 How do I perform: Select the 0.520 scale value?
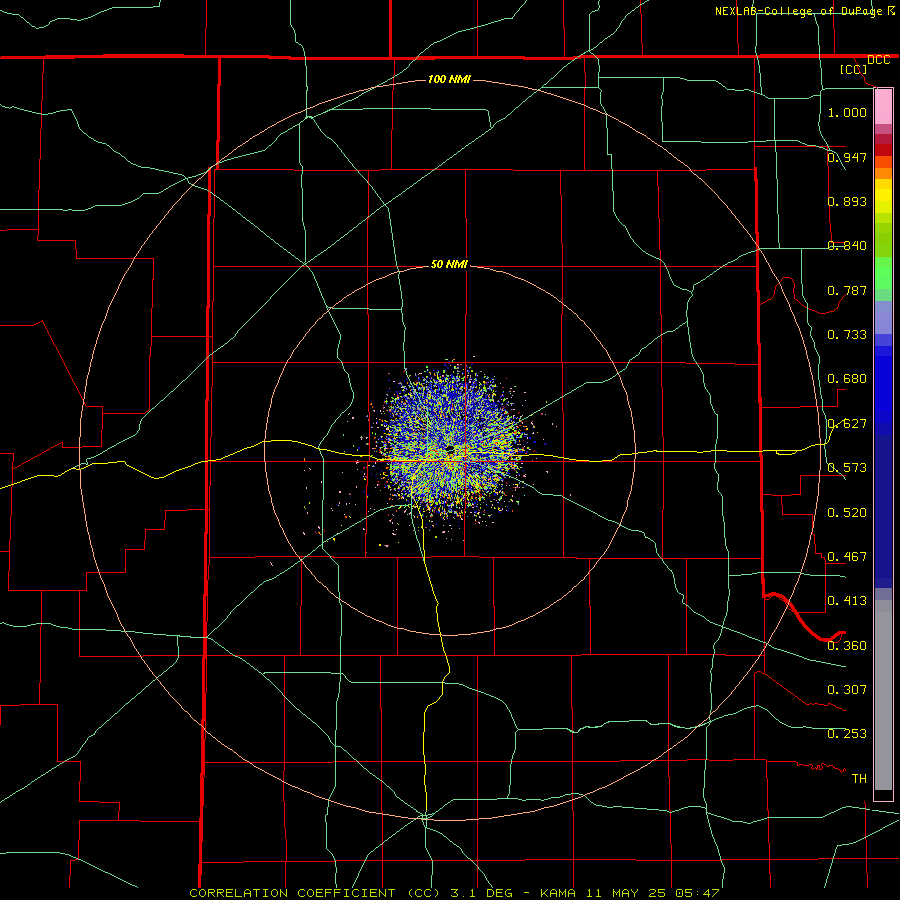click(847, 512)
